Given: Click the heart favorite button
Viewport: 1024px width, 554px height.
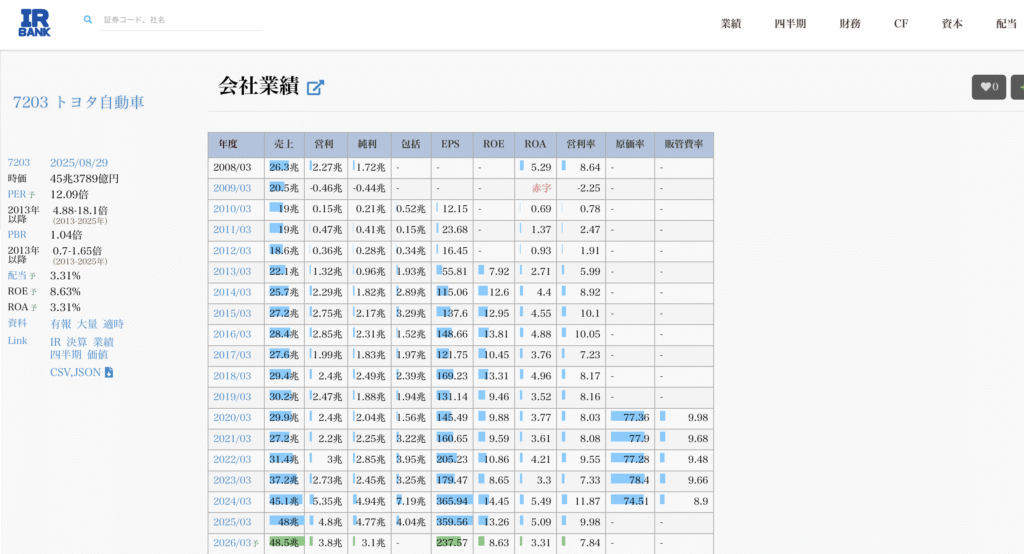Looking at the screenshot, I should click(x=988, y=86).
